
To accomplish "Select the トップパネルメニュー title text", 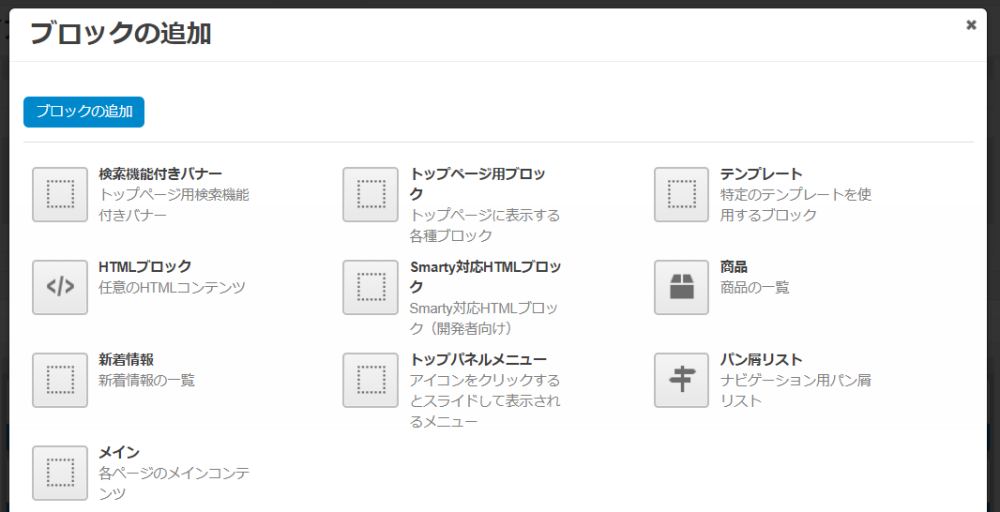I will click(x=478, y=359).
